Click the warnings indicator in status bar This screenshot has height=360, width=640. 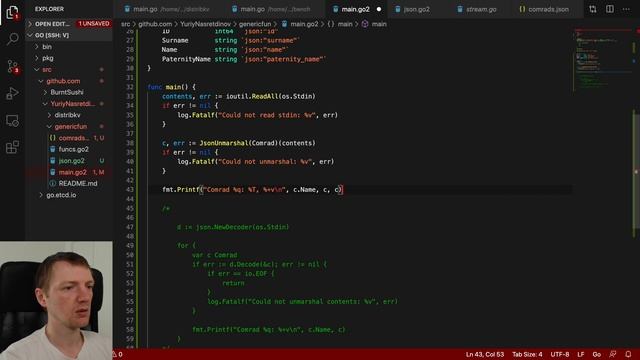[118, 354]
